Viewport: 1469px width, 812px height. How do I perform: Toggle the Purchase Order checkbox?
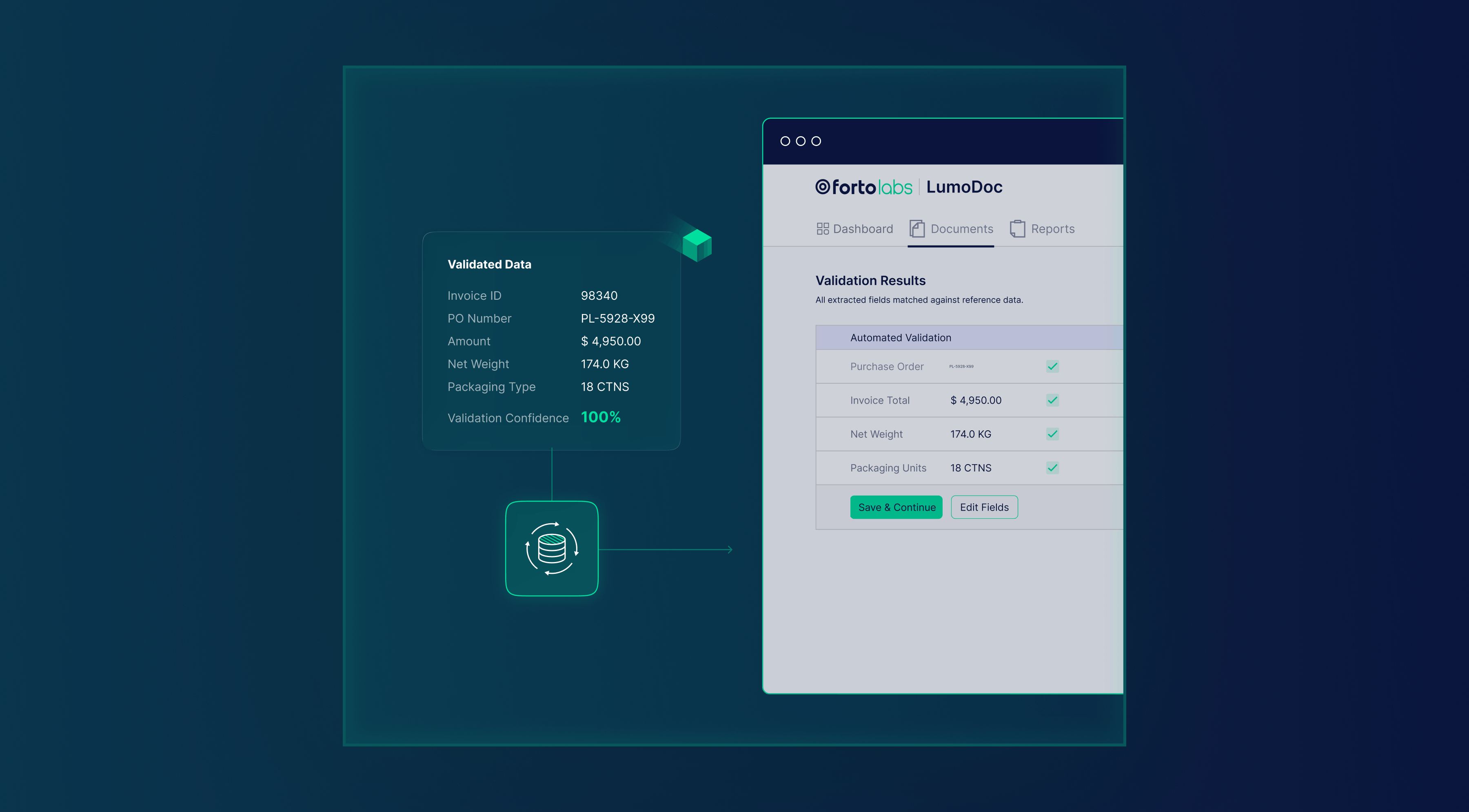click(1052, 366)
